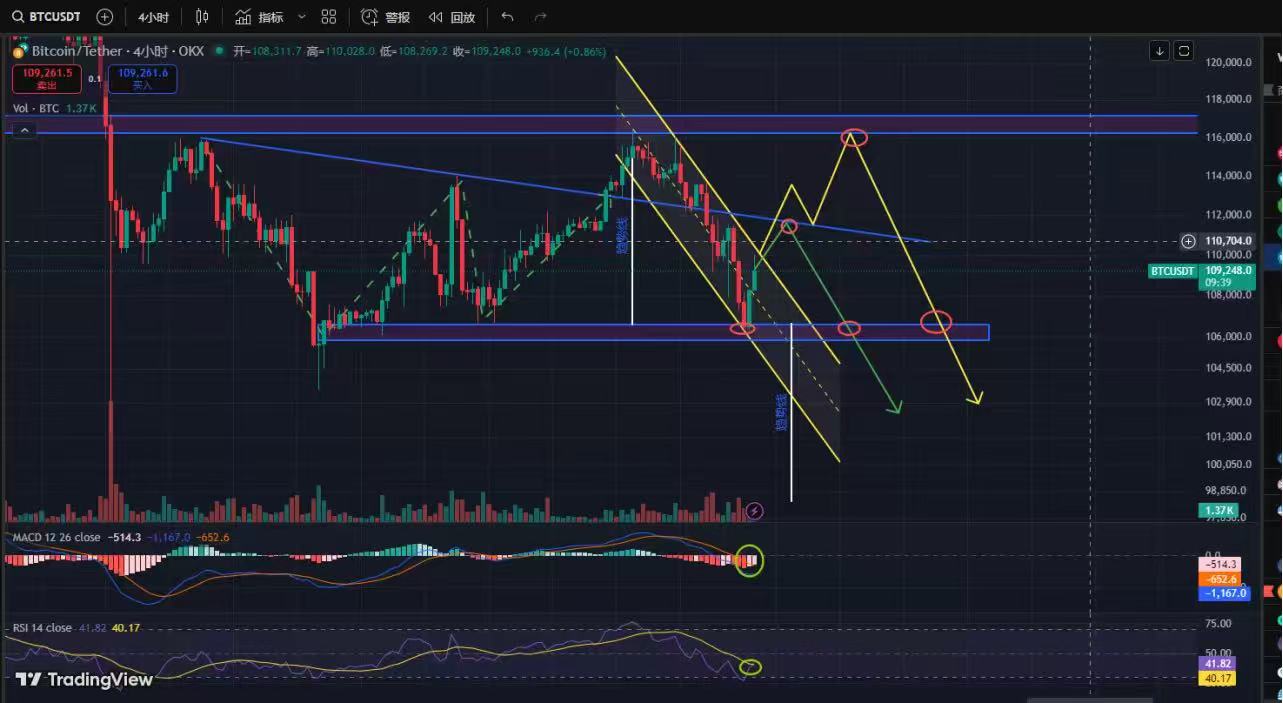Click the purple lightning event icon
Screen dimensions: 1283x703
click(755, 511)
